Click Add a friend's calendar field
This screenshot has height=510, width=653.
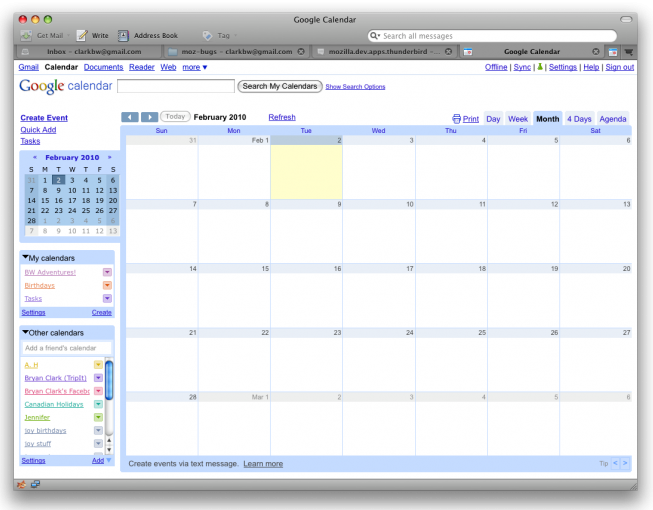coord(67,348)
